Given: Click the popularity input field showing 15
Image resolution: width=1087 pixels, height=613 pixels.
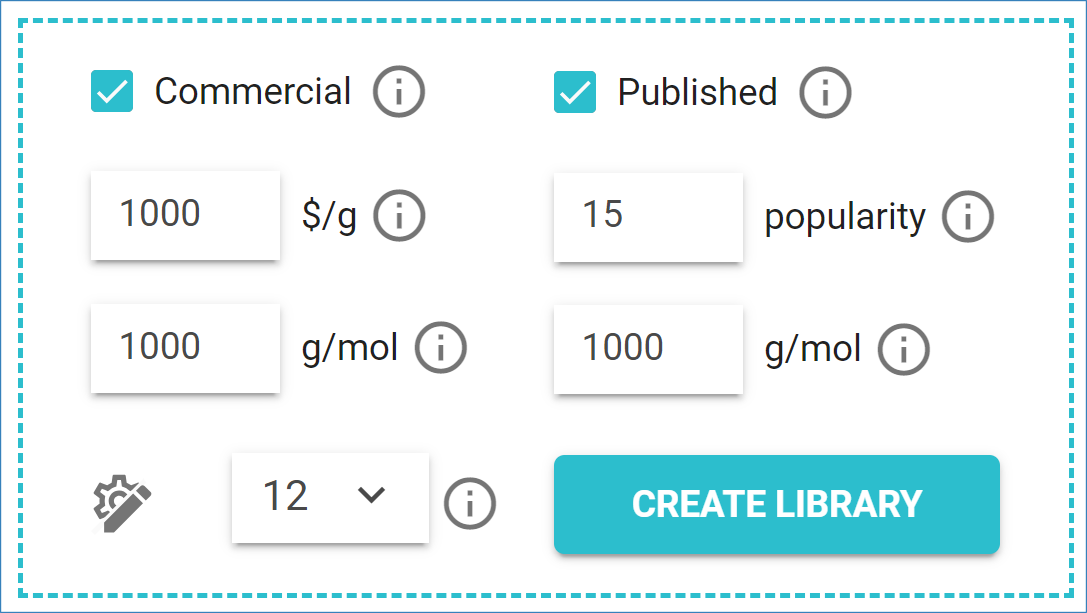Looking at the screenshot, I should 648,217.
